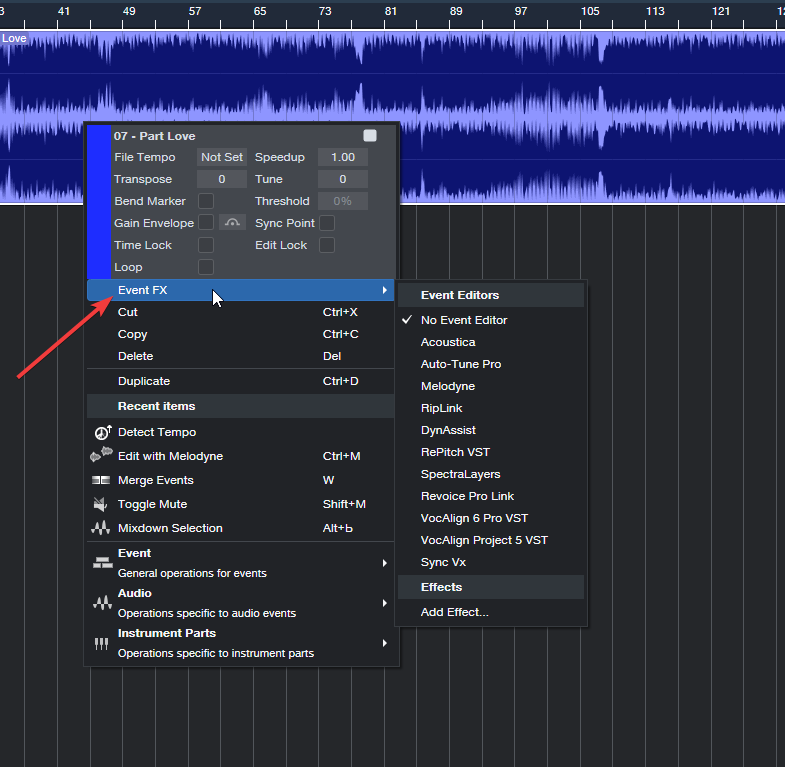The width and height of the screenshot is (785, 767).
Task: Enable the Gain Envelope checkbox
Action: point(206,223)
